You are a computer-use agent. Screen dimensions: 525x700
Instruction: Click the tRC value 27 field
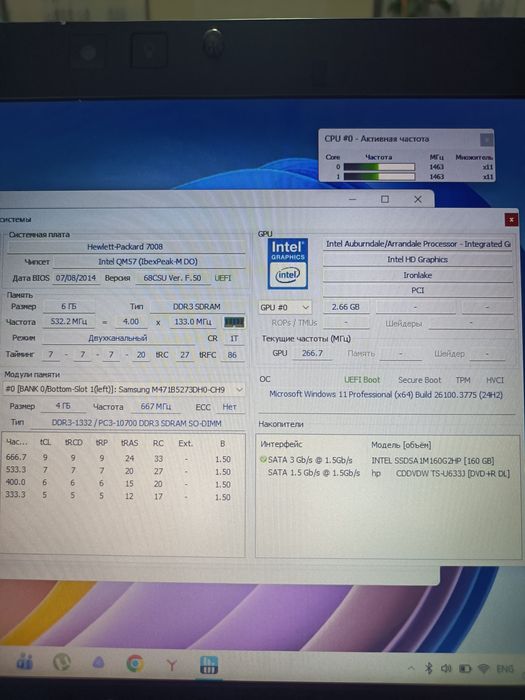185,355
